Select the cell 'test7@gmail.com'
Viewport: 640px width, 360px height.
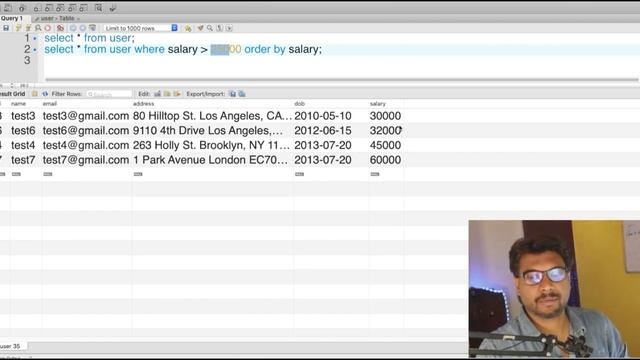[x=86, y=160]
